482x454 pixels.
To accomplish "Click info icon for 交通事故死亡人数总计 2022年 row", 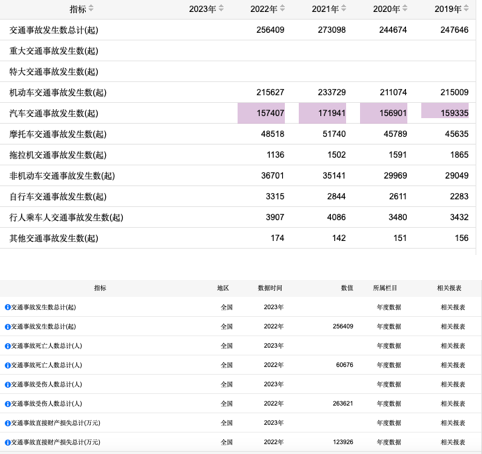I will click(x=8, y=365).
